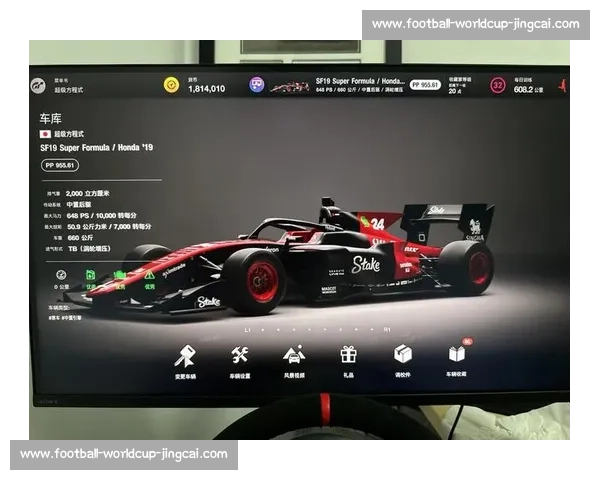Image resolution: width=600 pixels, height=480 pixels.
Task: Click the car name SF19 Super Formula / Honda '19
Action: [x=96, y=147]
